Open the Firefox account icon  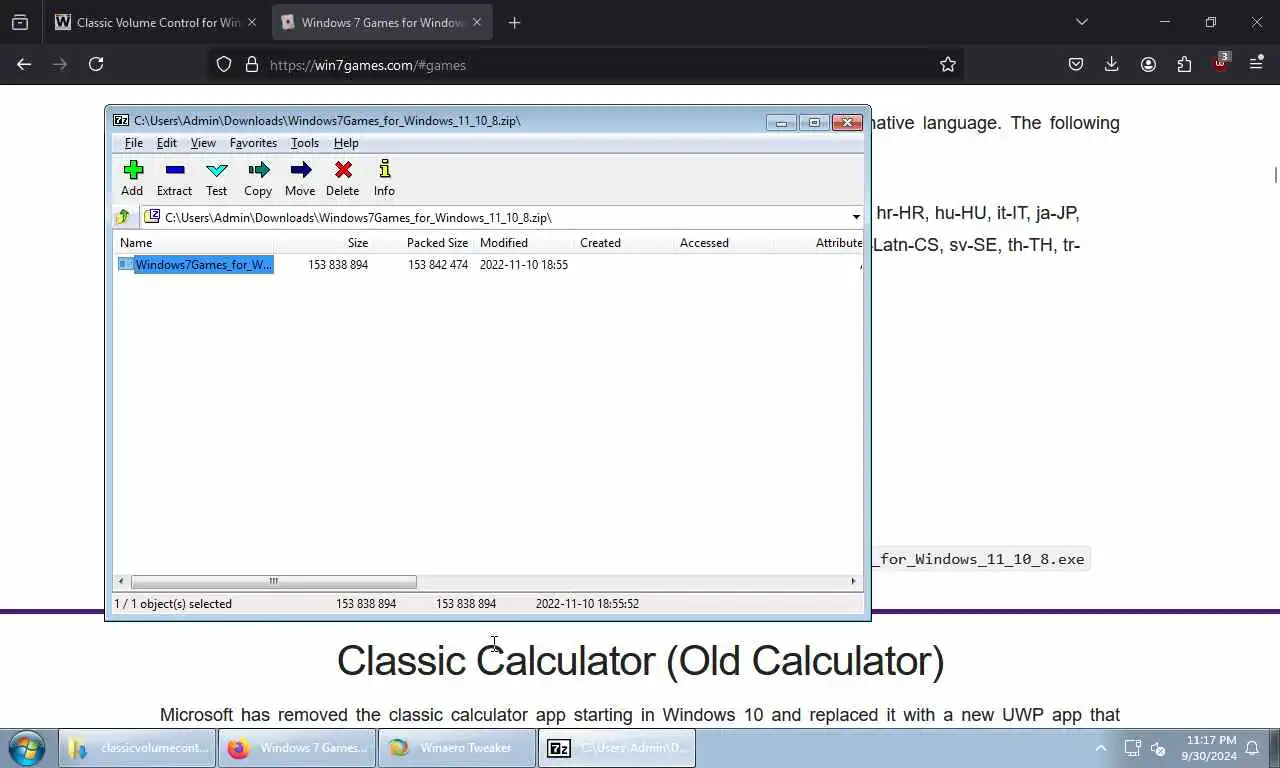click(x=1148, y=64)
